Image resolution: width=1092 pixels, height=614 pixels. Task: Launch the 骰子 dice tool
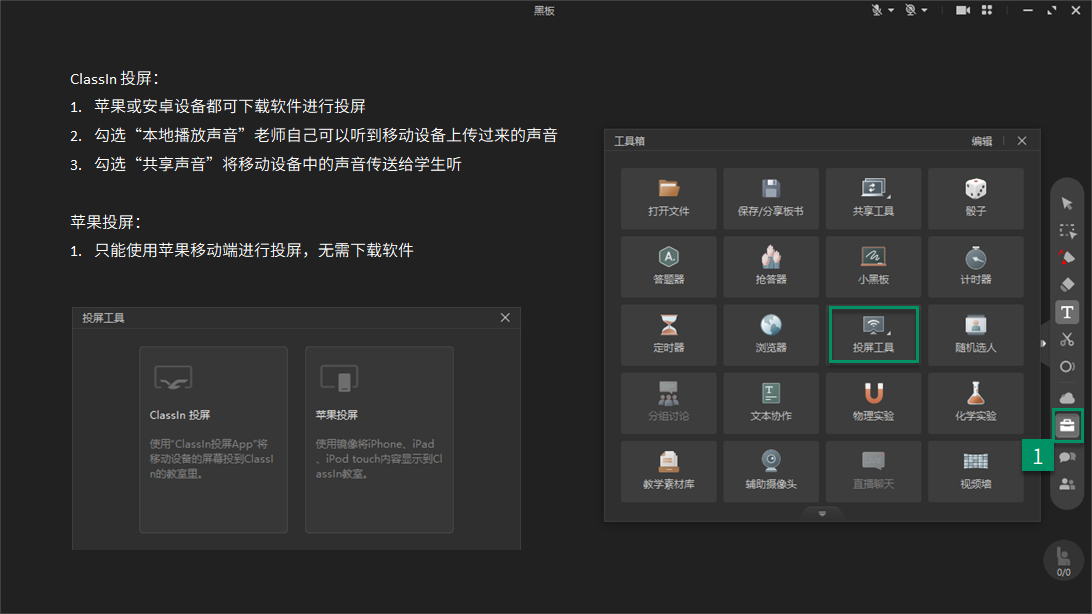pyautogui.click(x=976, y=198)
